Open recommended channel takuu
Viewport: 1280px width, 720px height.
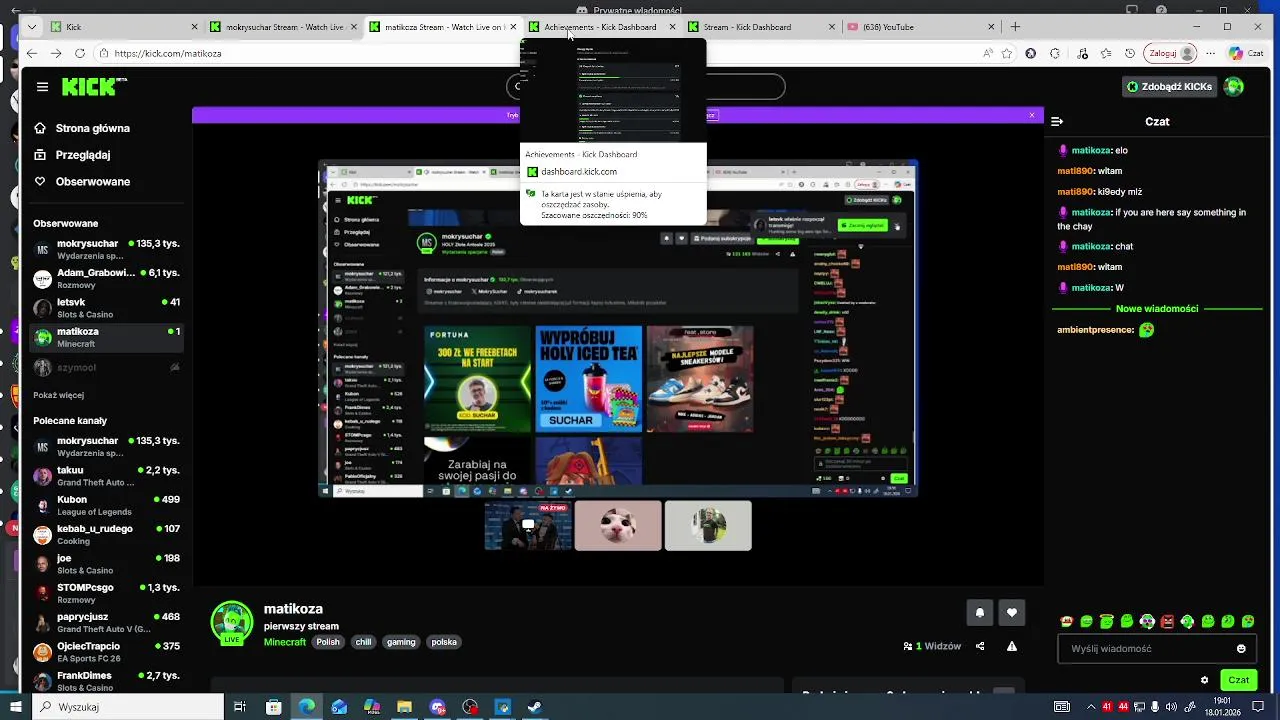point(105,476)
